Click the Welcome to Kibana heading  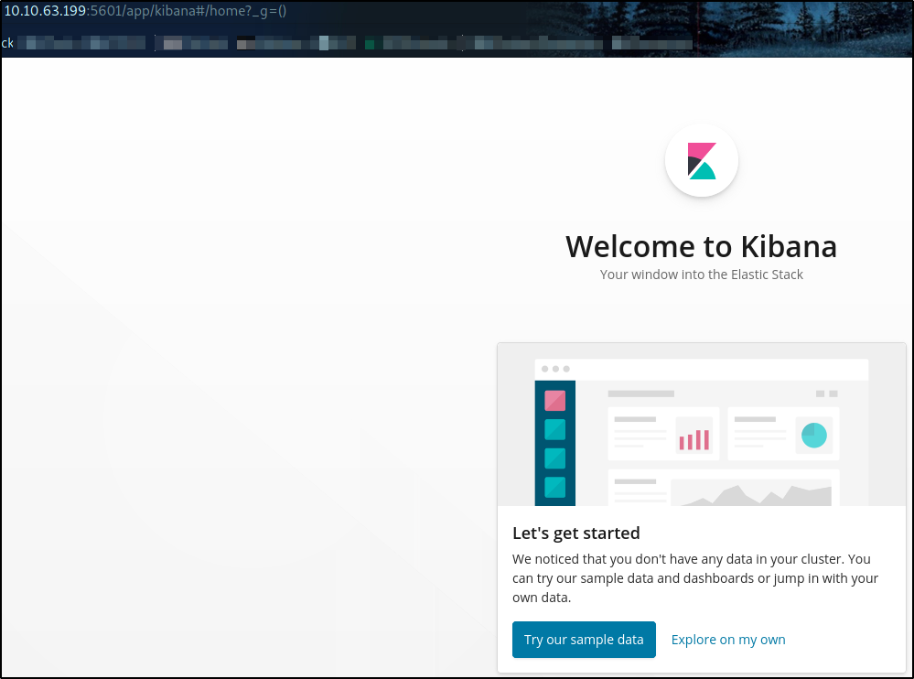701,246
